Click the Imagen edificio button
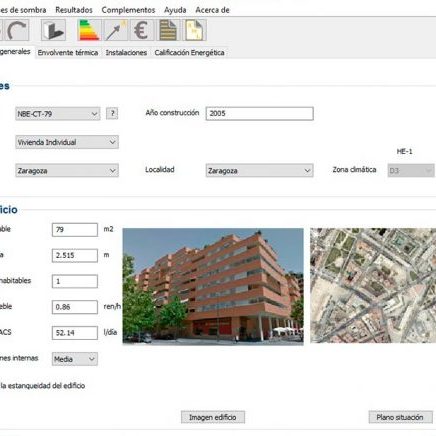The image size is (436, 436). [x=213, y=417]
